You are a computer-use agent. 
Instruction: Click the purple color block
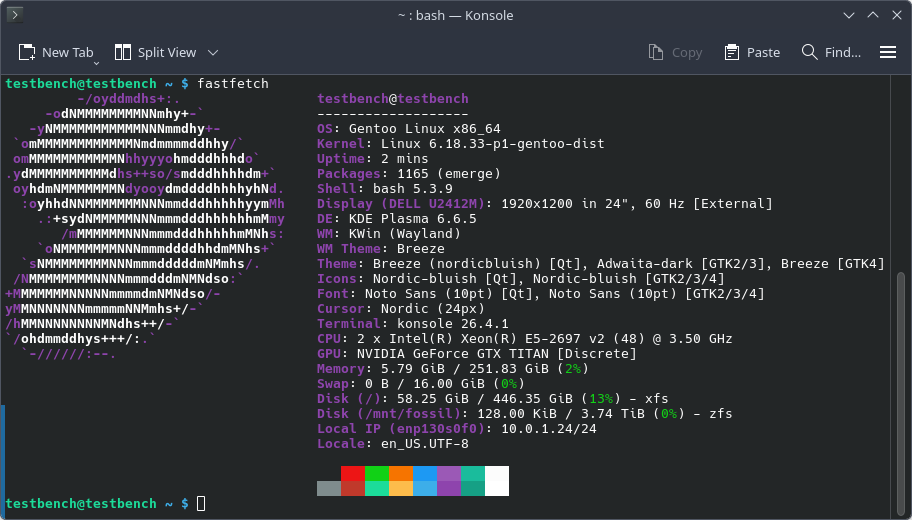449,473
